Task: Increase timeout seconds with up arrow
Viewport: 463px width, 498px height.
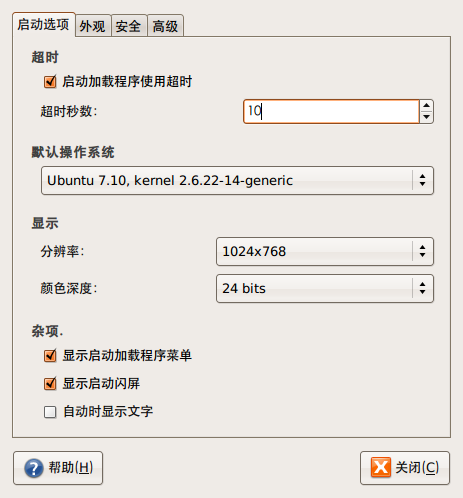Action: (x=426, y=106)
